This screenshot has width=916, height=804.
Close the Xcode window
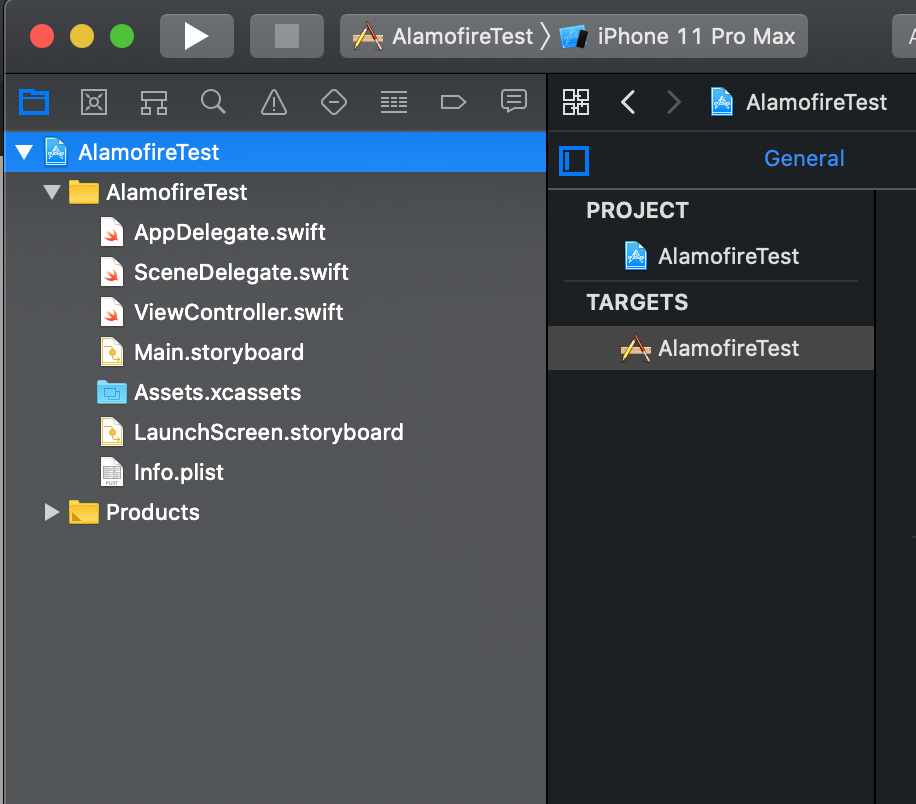pos(42,36)
